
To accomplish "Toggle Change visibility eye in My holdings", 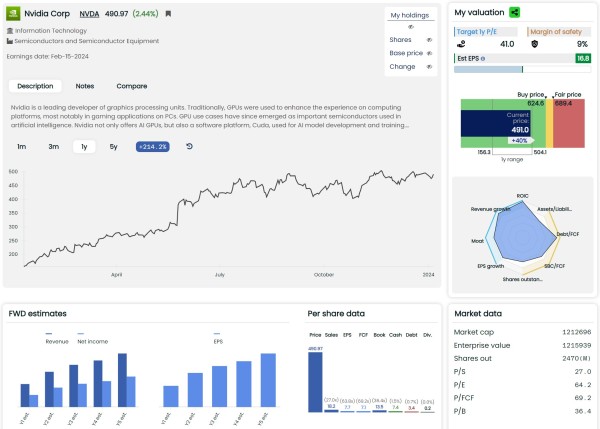I will [427, 67].
